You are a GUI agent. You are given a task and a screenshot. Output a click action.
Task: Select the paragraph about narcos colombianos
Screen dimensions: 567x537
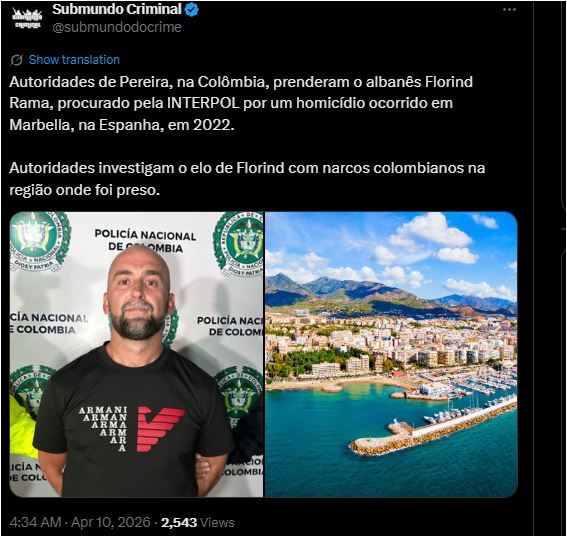(x=247, y=179)
